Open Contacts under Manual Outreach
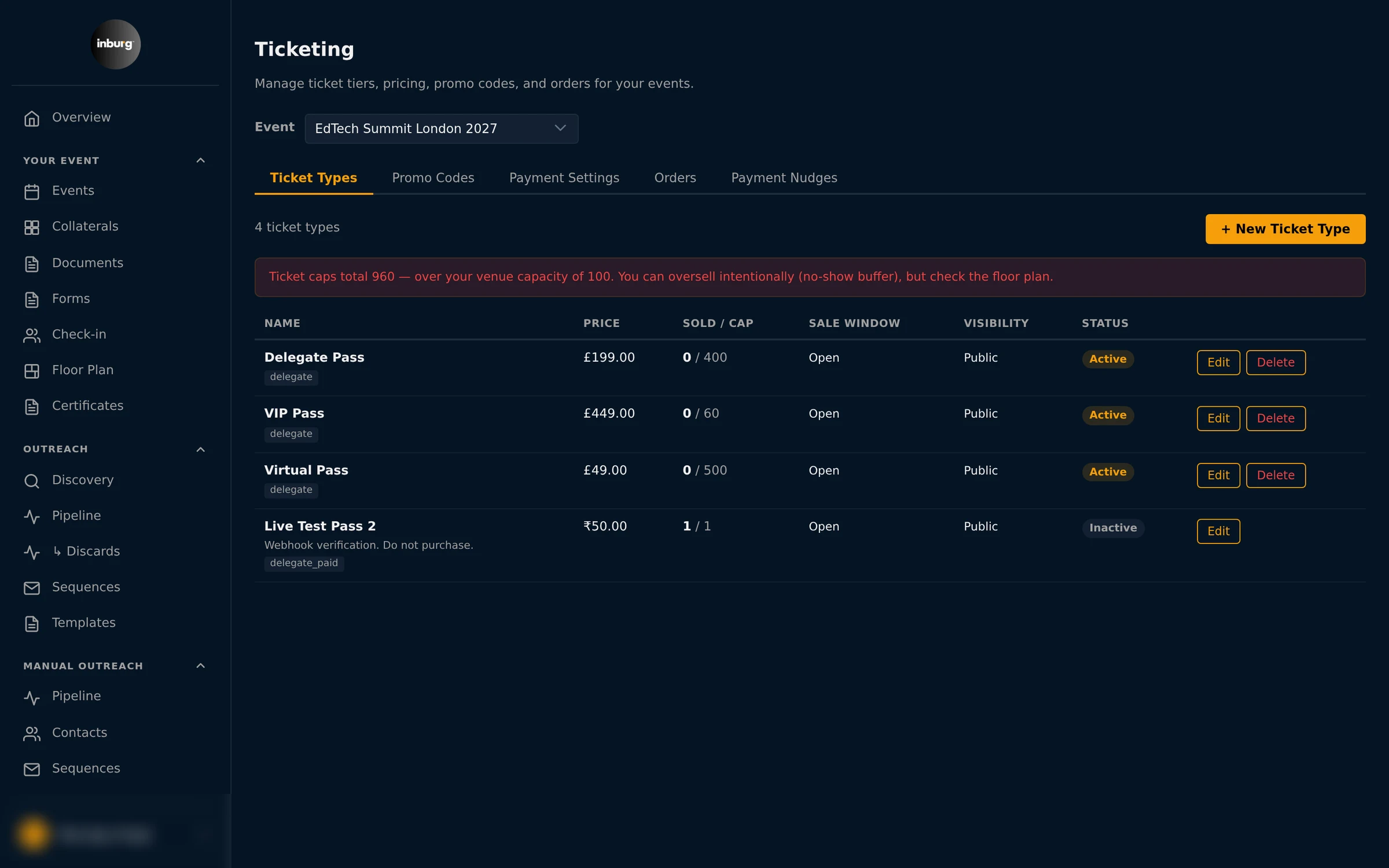The height and width of the screenshot is (868, 1389). pyautogui.click(x=79, y=733)
